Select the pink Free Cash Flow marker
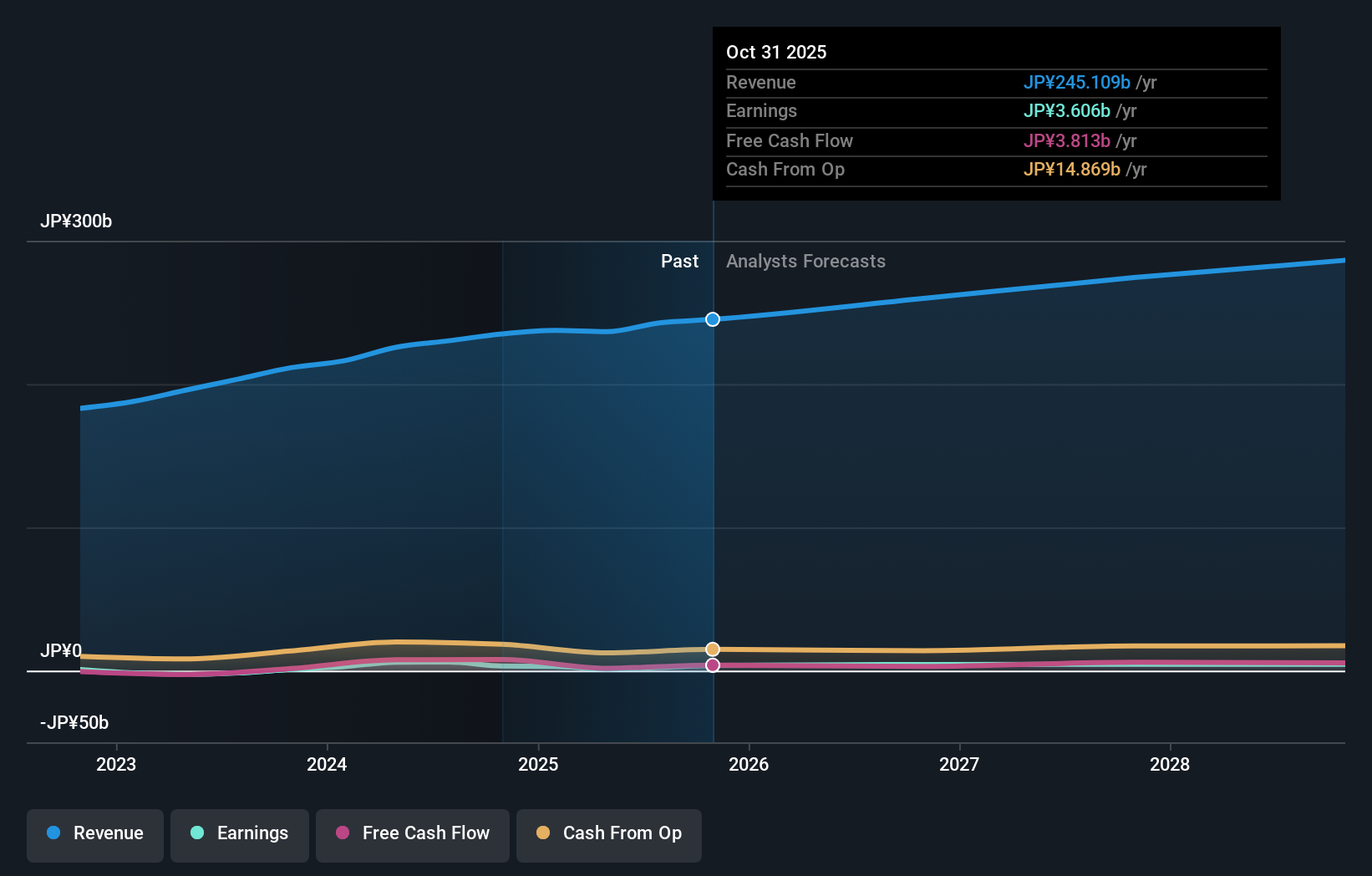This screenshot has width=1372, height=876. (712, 665)
